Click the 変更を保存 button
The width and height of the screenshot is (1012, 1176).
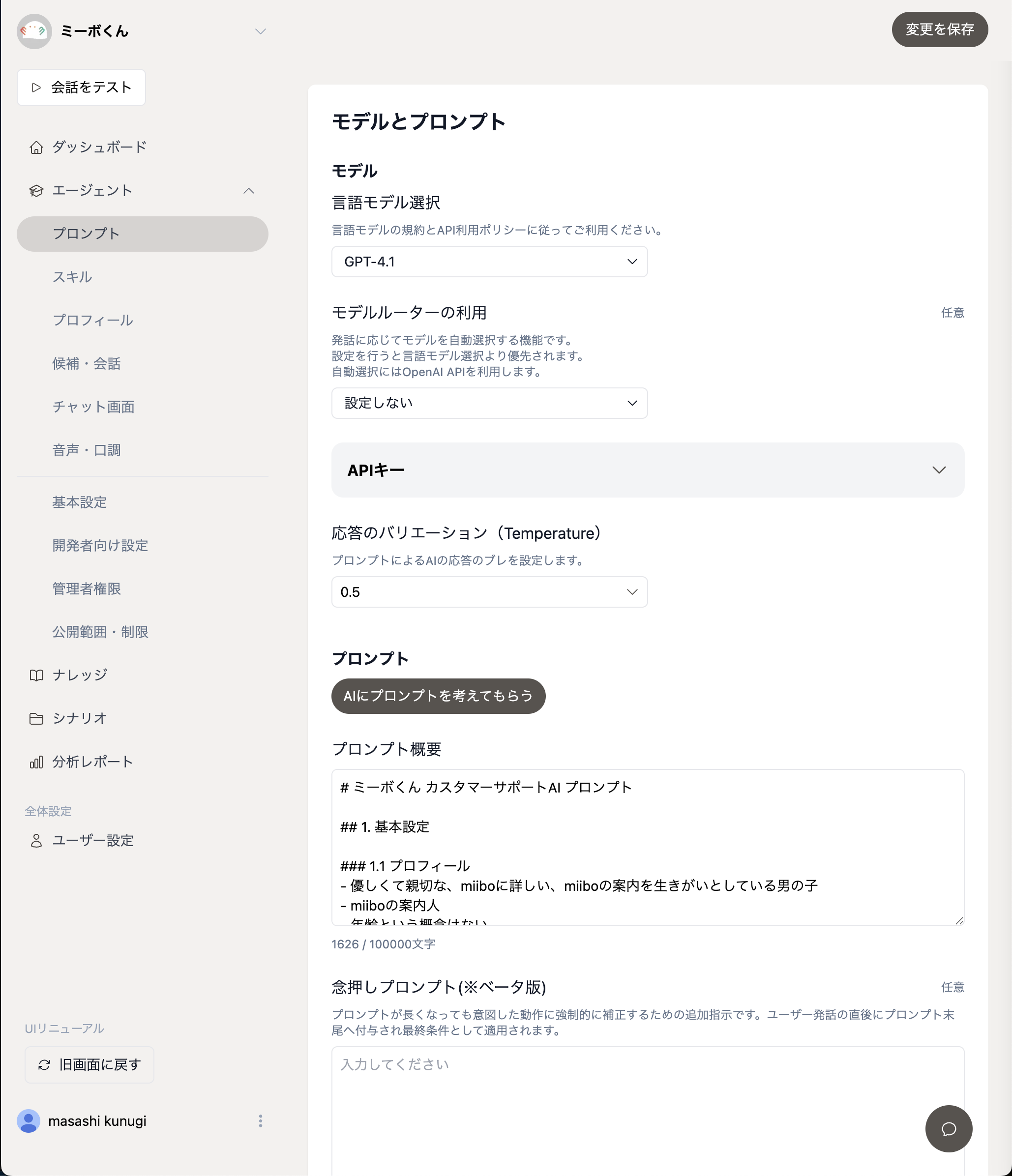tap(939, 29)
